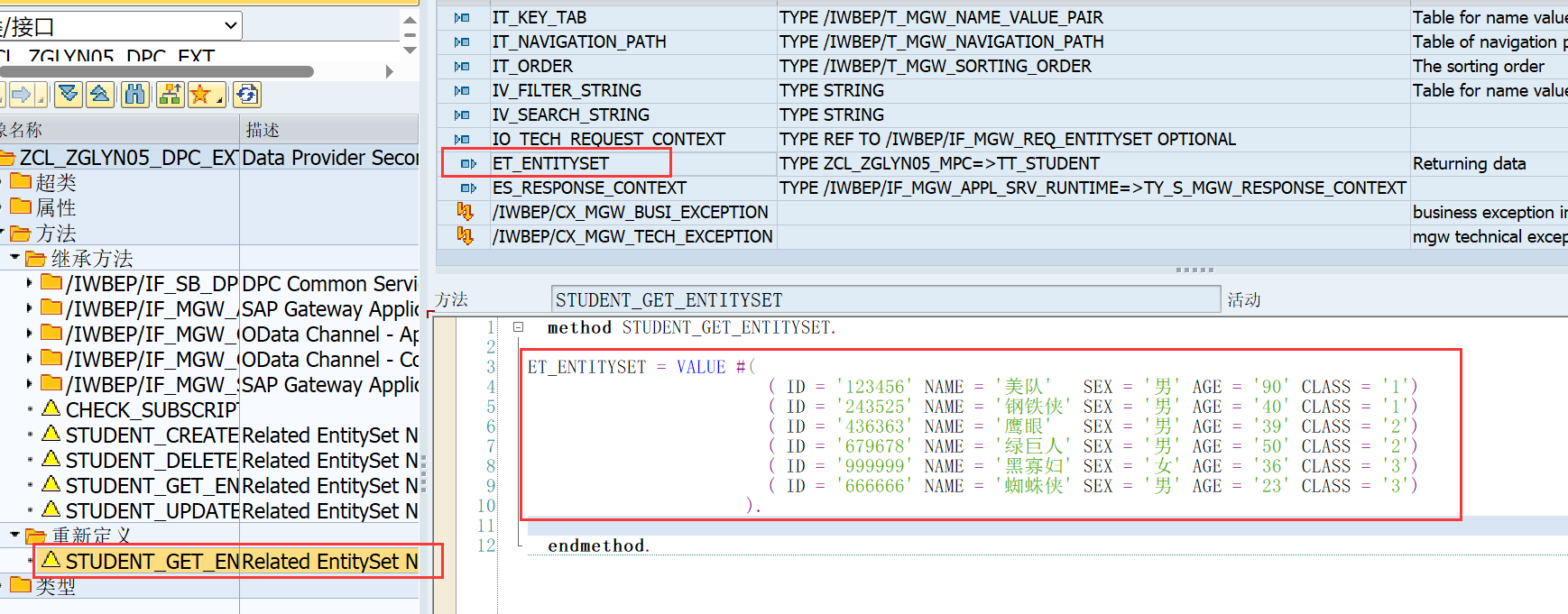The height and width of the screenshot is (614, 1568).
Task: Open favorites via the star icon
Action: (201, 95)
